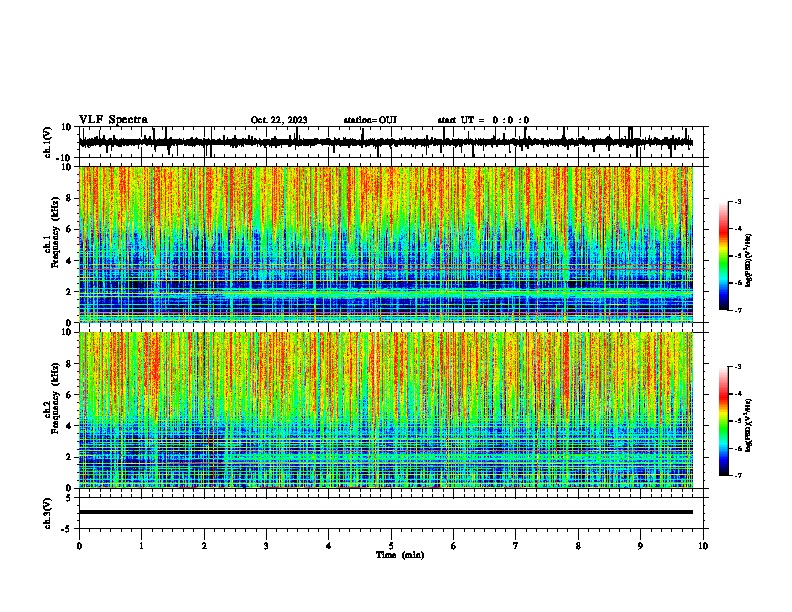The width and height of the screenshot is (792, 612).
Task: Click the ch.1 spectrogram color scale bar
Action: [x=724, y=256]
